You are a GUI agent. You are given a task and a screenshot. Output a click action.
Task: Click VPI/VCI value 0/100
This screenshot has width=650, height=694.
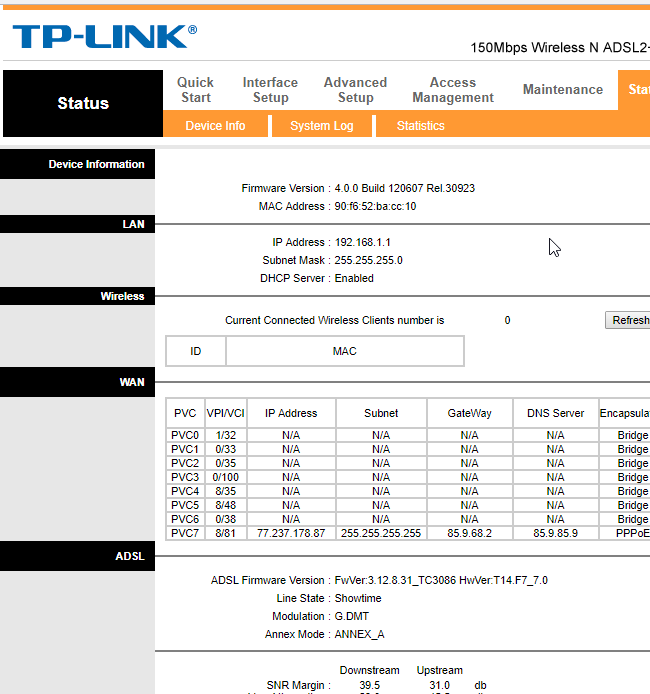226,477
